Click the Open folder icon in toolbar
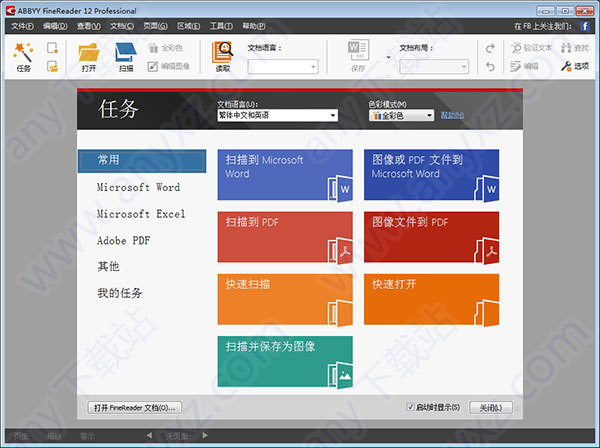The height and width of the screenshot is (448, 600). point(89,52)
